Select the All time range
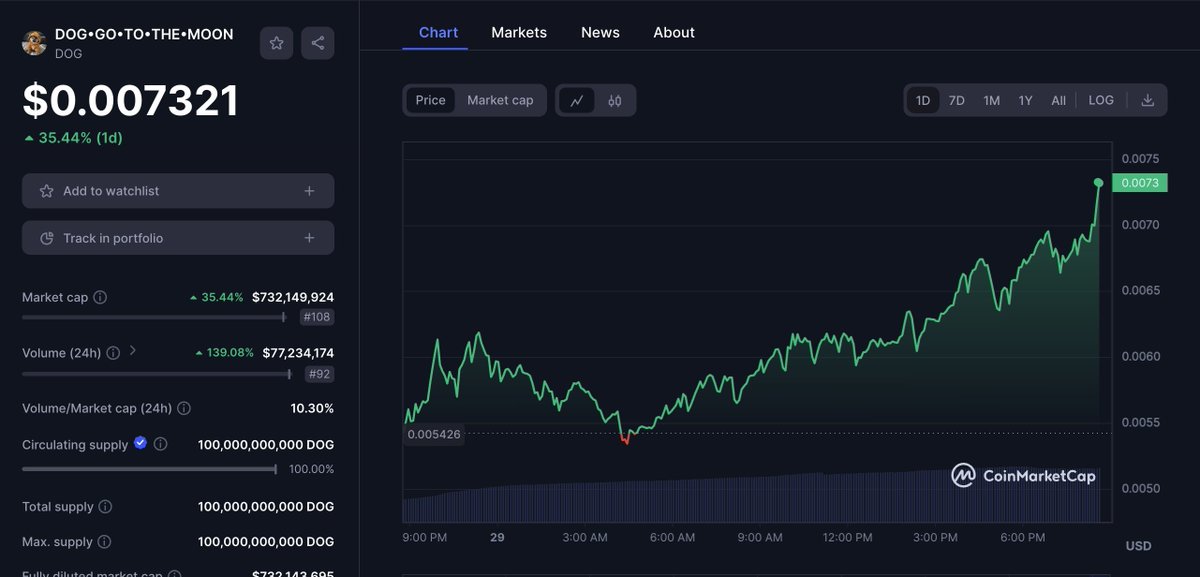This screenshot has width=1200, height=577. 1058,100
